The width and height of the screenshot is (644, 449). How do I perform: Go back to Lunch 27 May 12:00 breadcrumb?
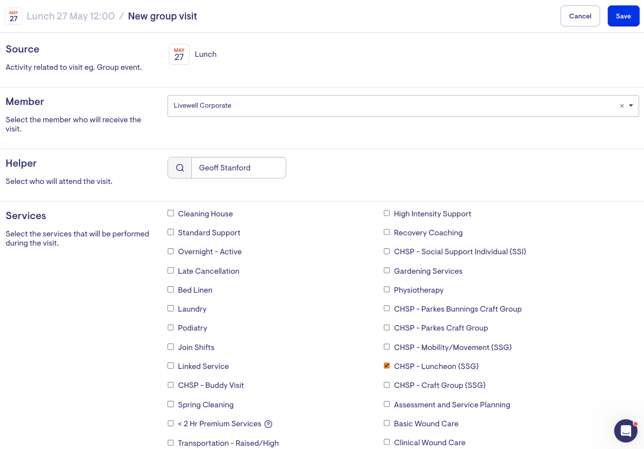pos(70,16)
